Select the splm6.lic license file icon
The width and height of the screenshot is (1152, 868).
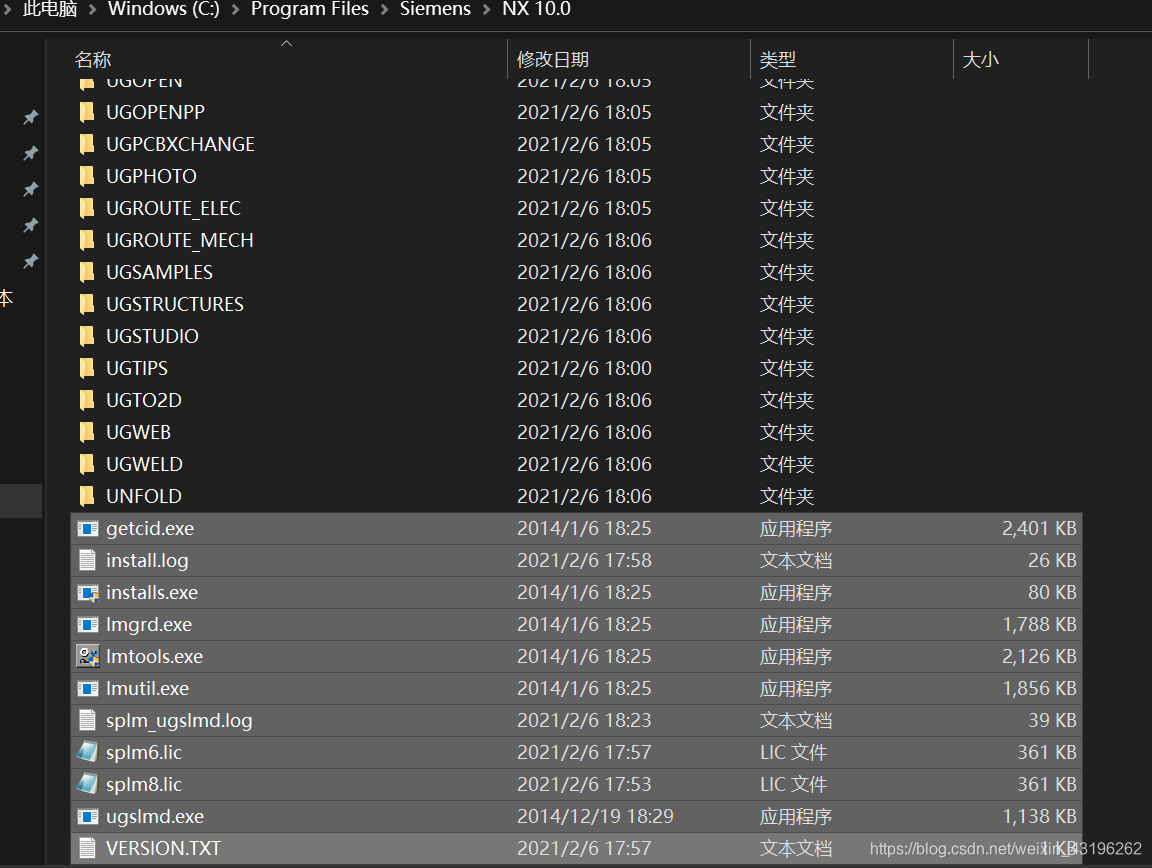click(88, 752)
